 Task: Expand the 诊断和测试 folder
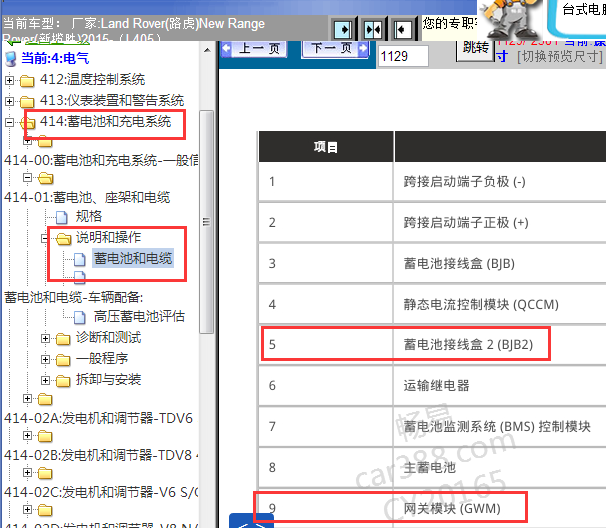[x=45, y=339]
